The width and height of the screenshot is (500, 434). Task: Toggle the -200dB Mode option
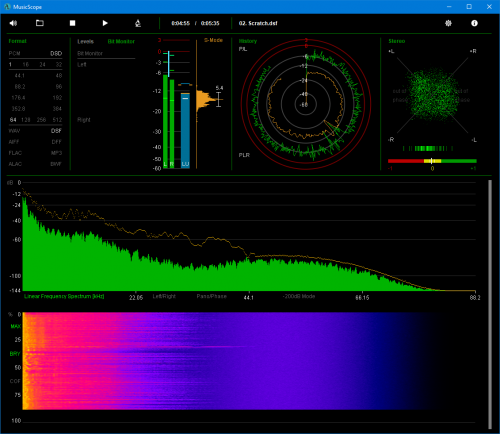[x=299, y=296]
